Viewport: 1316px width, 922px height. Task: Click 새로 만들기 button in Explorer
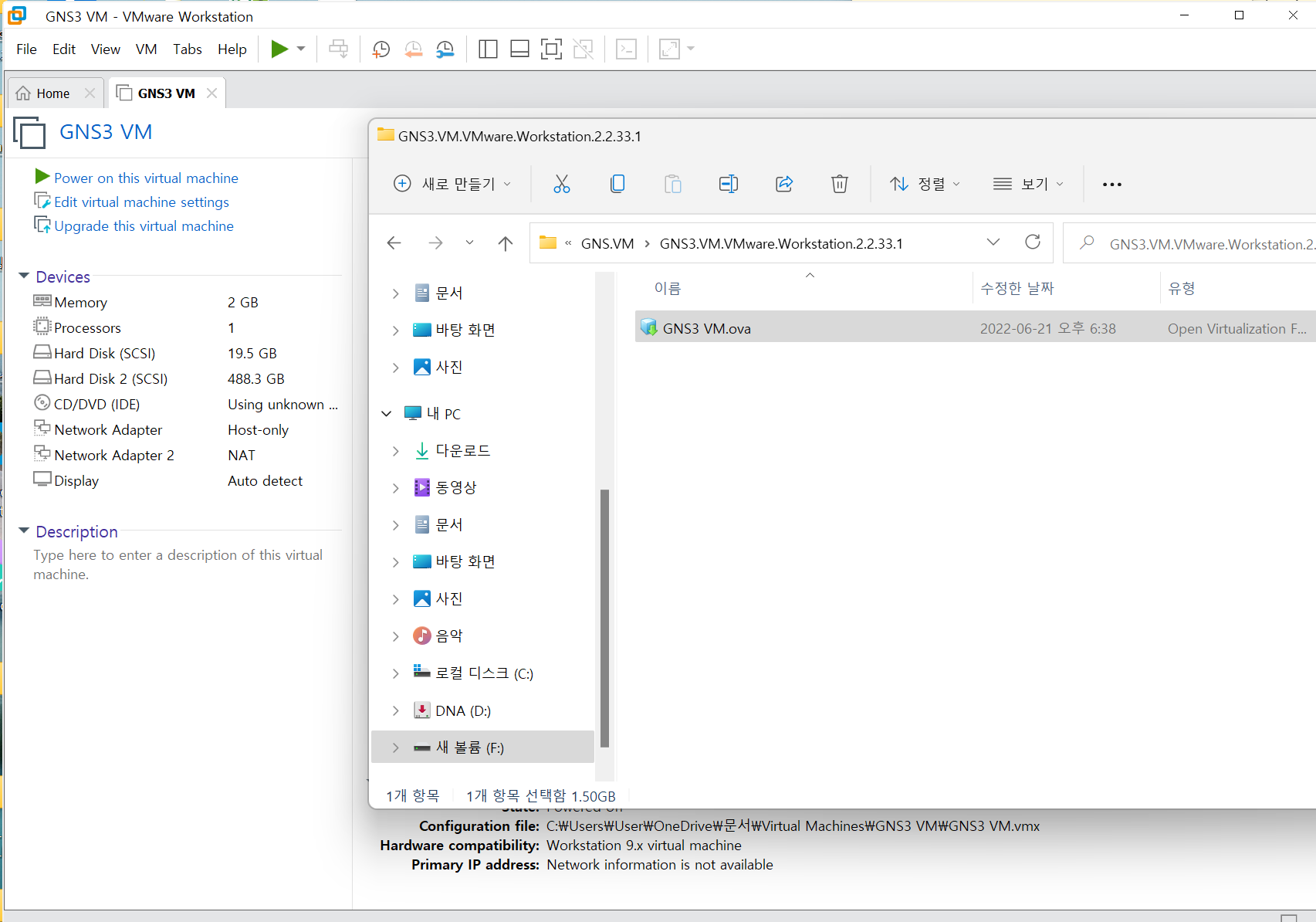tap(452, 184)
